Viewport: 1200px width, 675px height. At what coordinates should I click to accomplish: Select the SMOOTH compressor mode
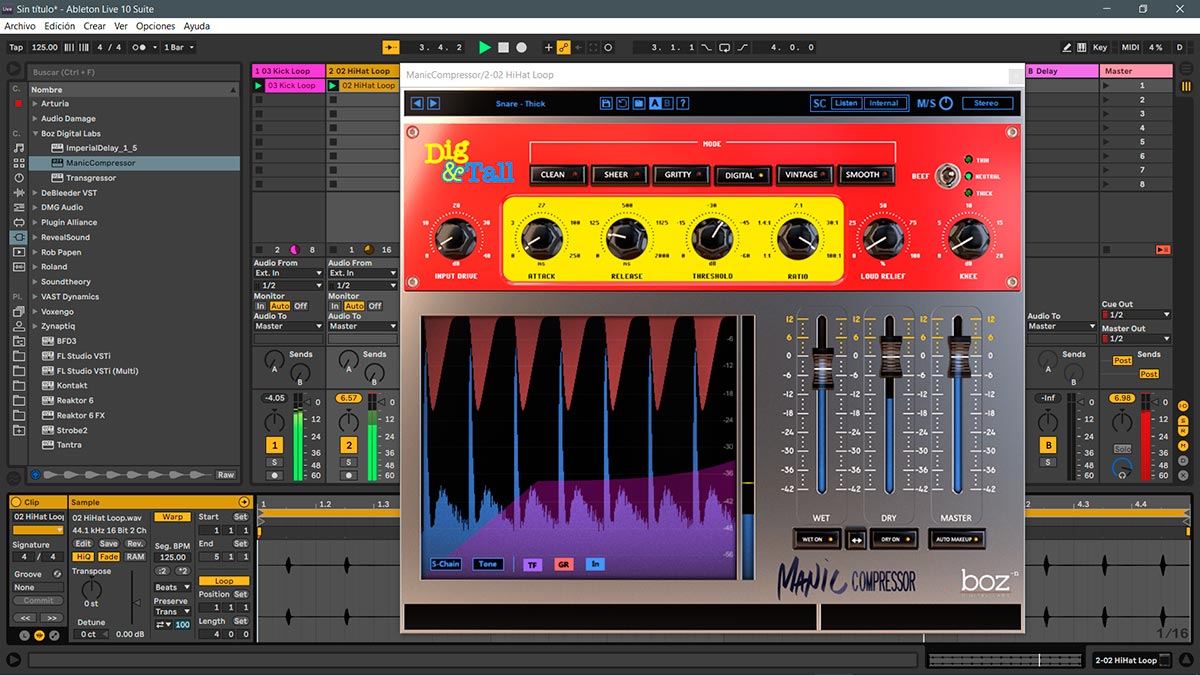click(x=866, y=175)
